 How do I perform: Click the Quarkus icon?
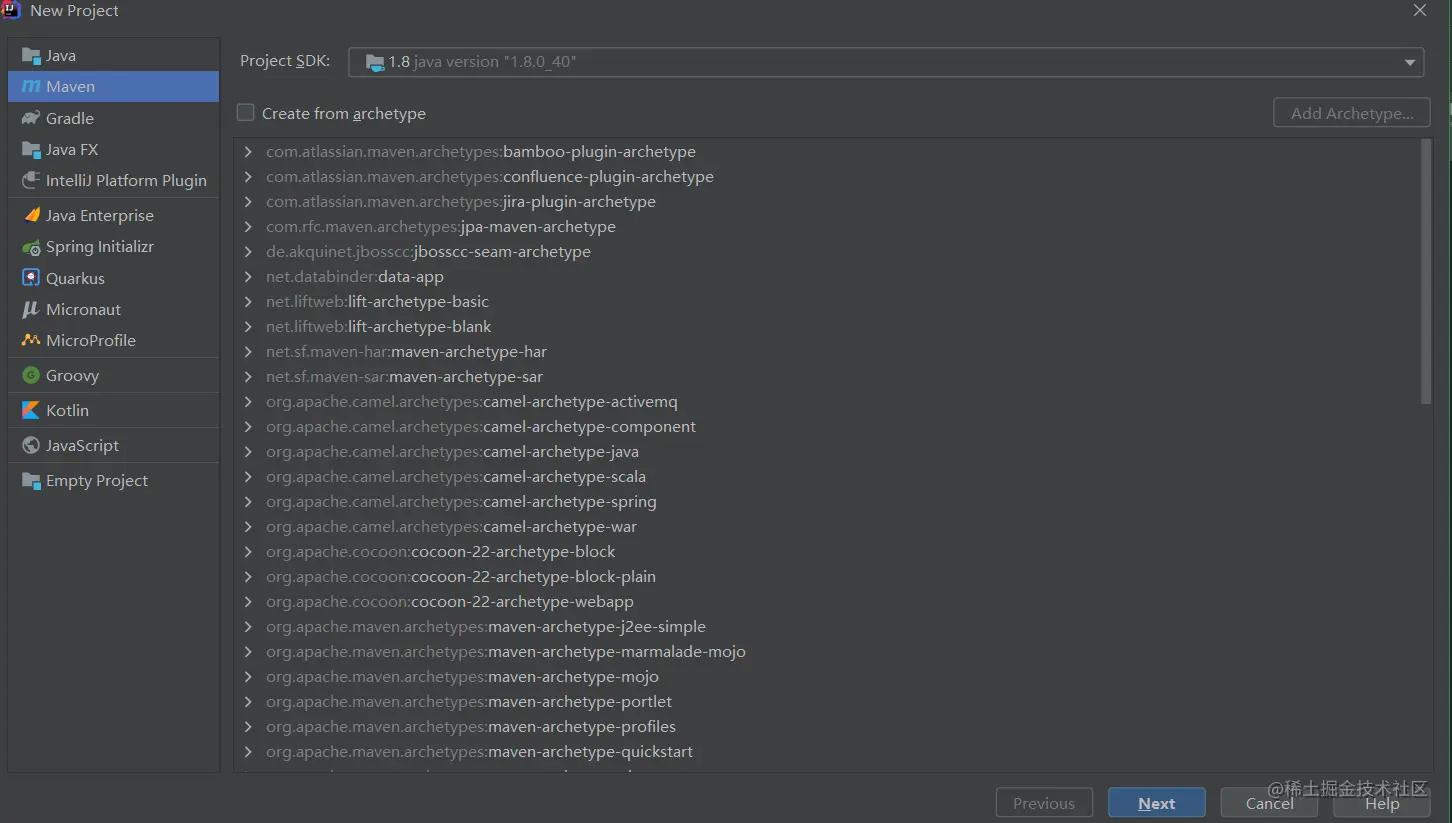pos(31,278)
